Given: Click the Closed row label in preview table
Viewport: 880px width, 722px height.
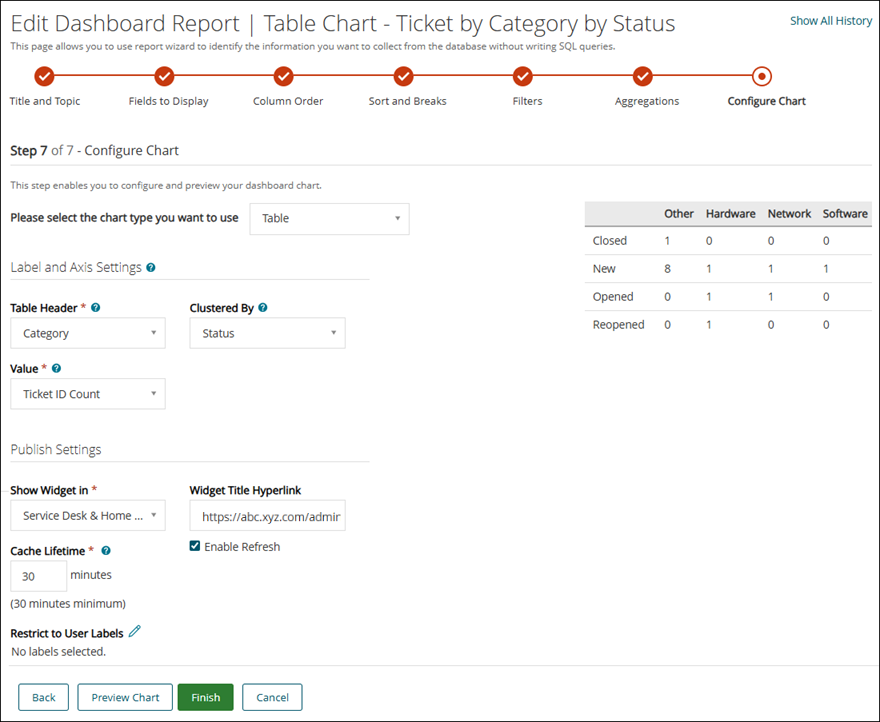Looking at the screenshot, I should click(609, 241).
